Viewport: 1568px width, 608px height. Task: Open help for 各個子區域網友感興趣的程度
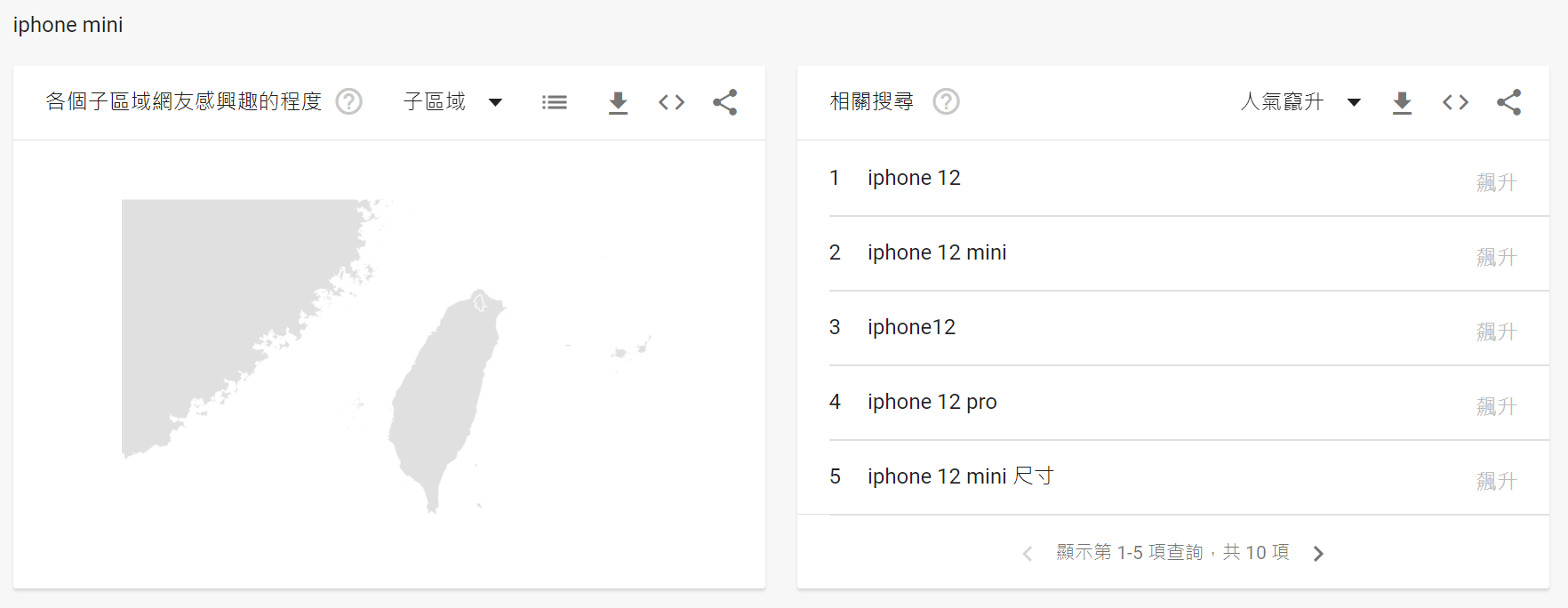coord(348,102)
